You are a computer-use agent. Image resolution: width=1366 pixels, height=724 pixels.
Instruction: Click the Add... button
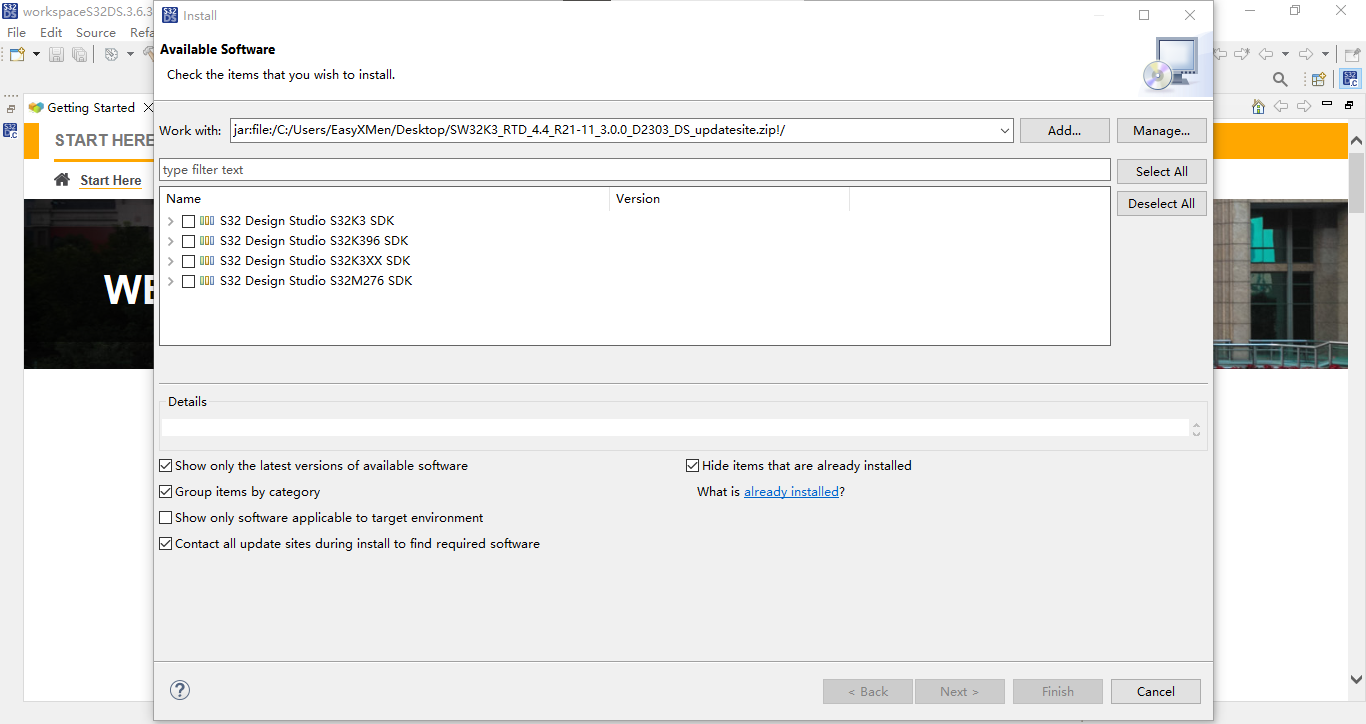tap(1065, 131)
